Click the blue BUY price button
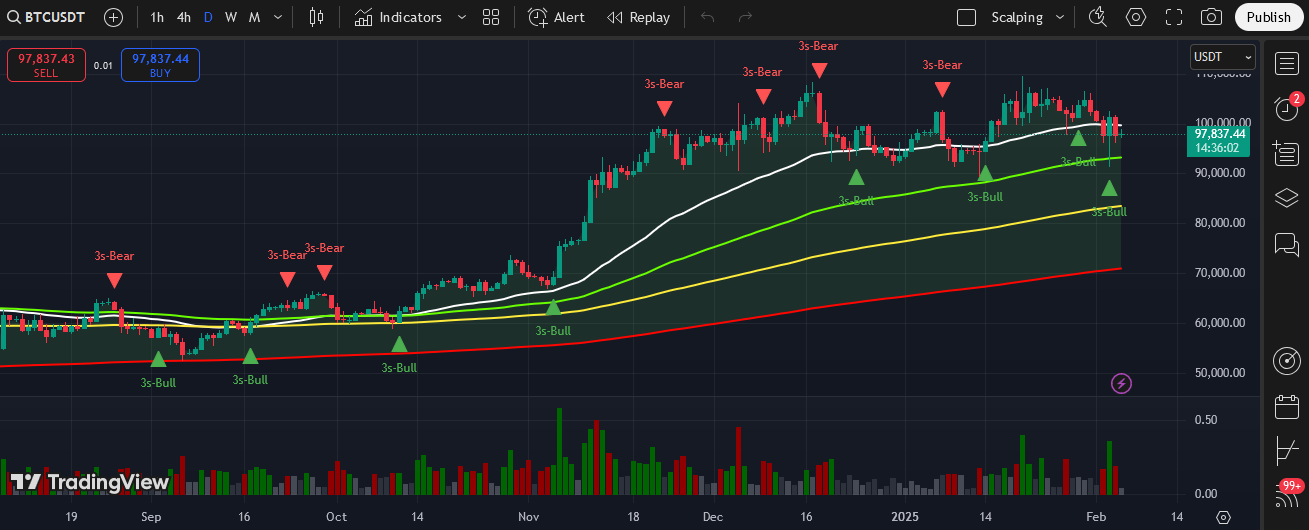The width and height of the screenshot is (1309, 530). (160, 65)
